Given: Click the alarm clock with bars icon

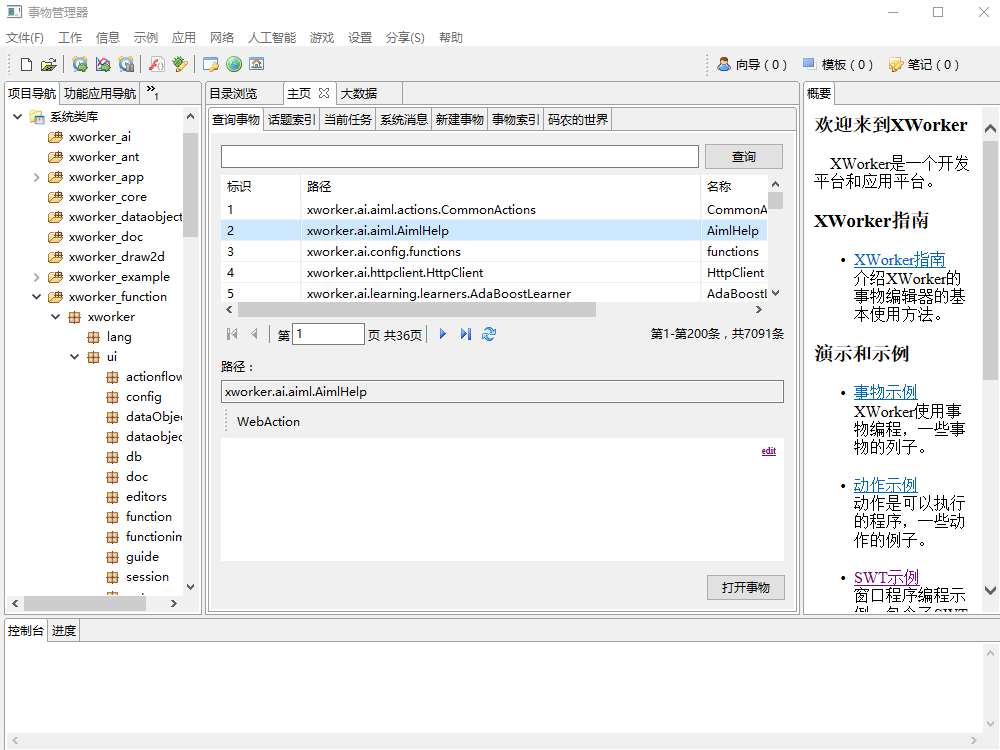Looking at the screenshot, I should pyautogui.click(x=126, y=64).
